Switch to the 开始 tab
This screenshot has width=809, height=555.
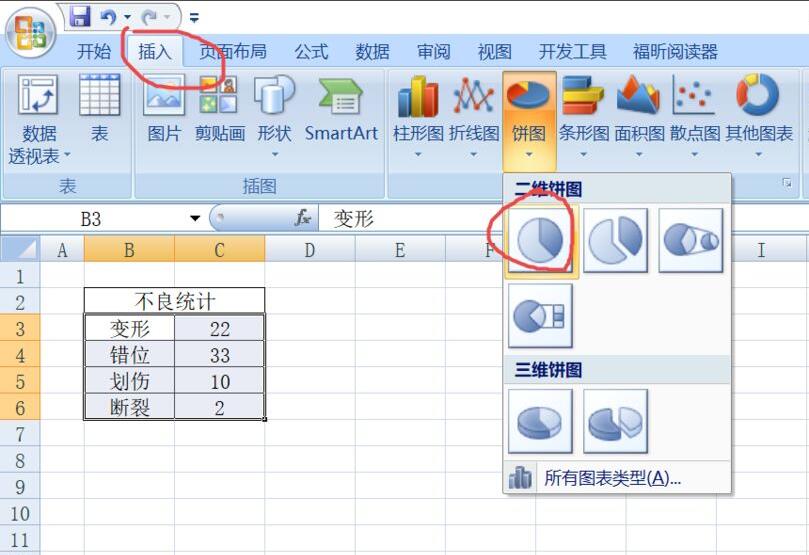pos(94,51)
